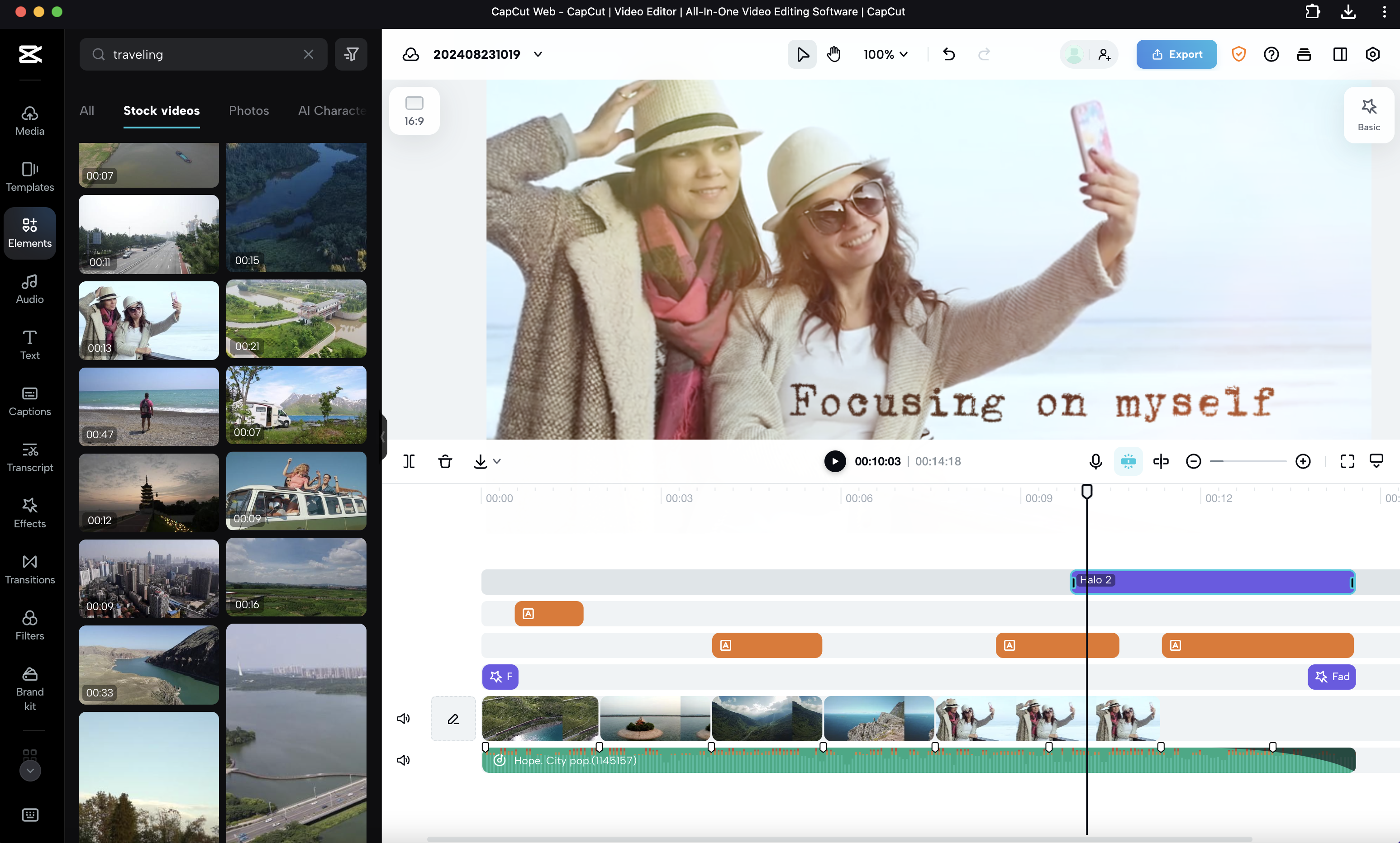
Task: Open the project name dropdown chevron
Action: pos(538,55)
